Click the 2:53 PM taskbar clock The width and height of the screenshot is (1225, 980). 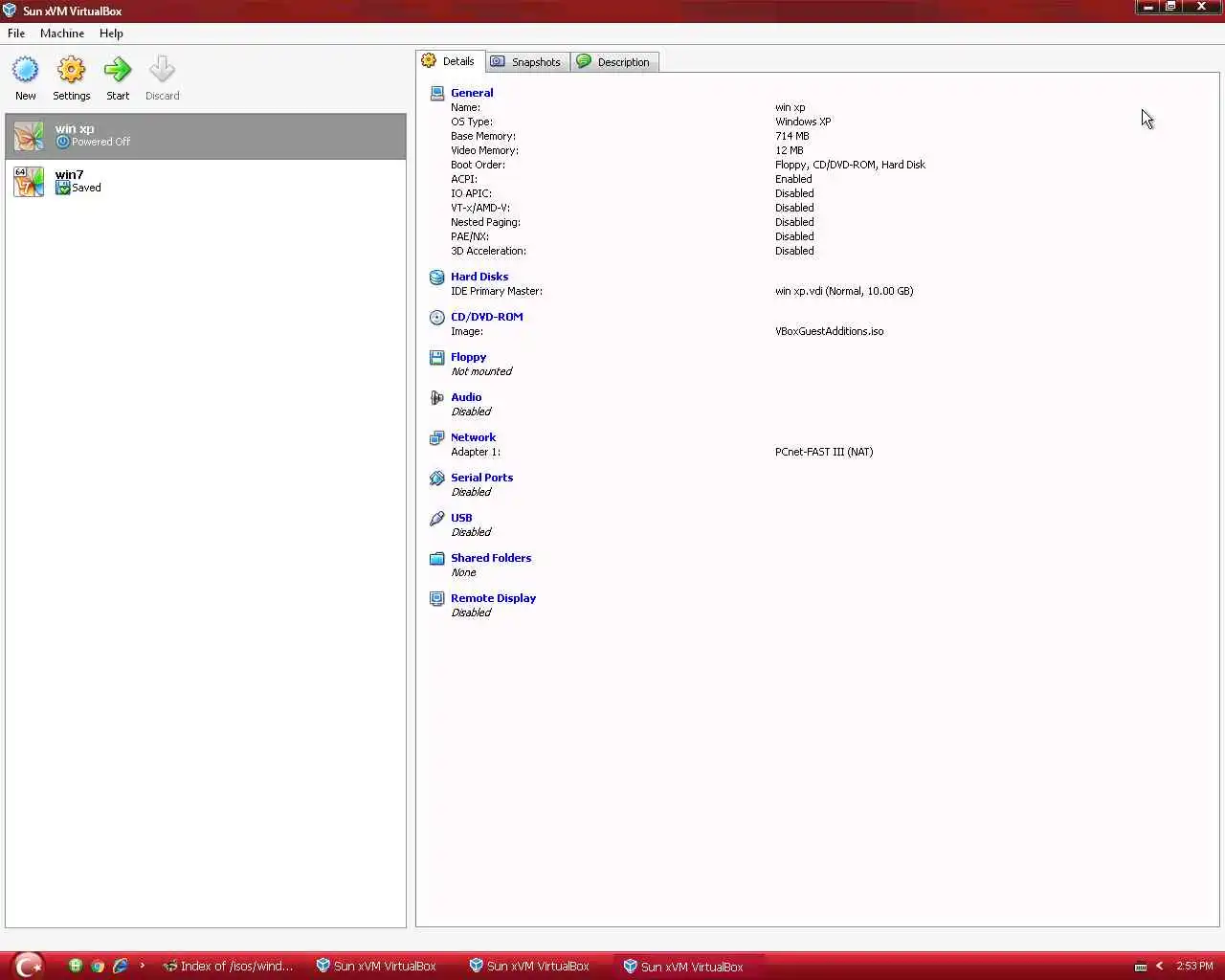1194,966
